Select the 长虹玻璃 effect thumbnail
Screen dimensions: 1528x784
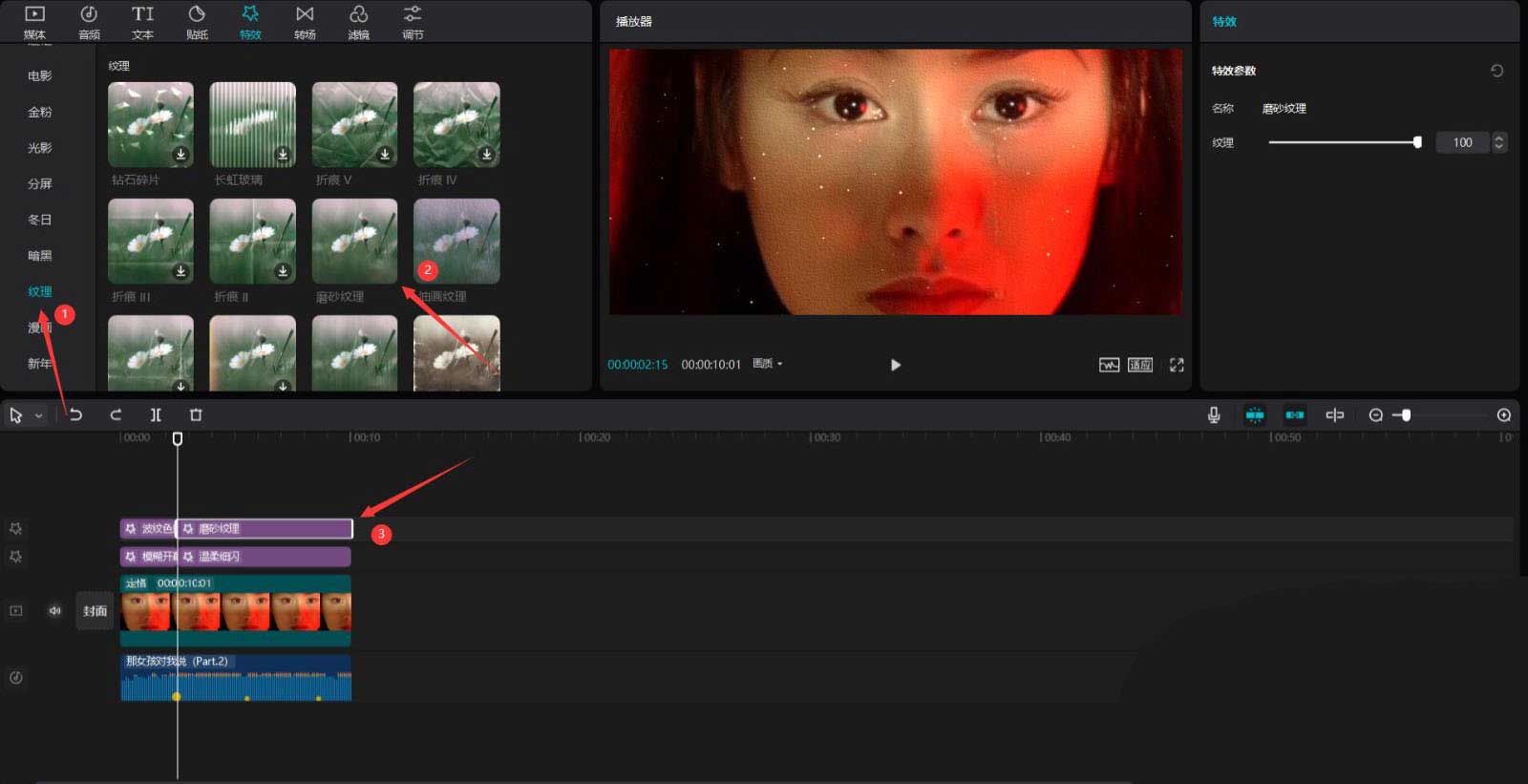point(252,125)
